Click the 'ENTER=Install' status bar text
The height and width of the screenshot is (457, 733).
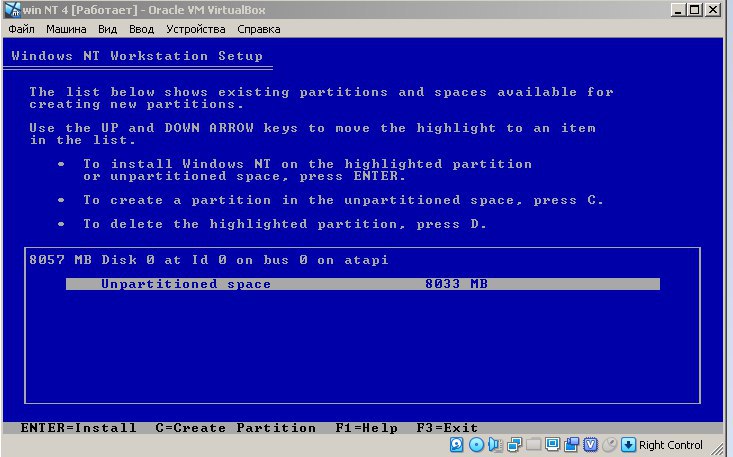tap(79, 428)
